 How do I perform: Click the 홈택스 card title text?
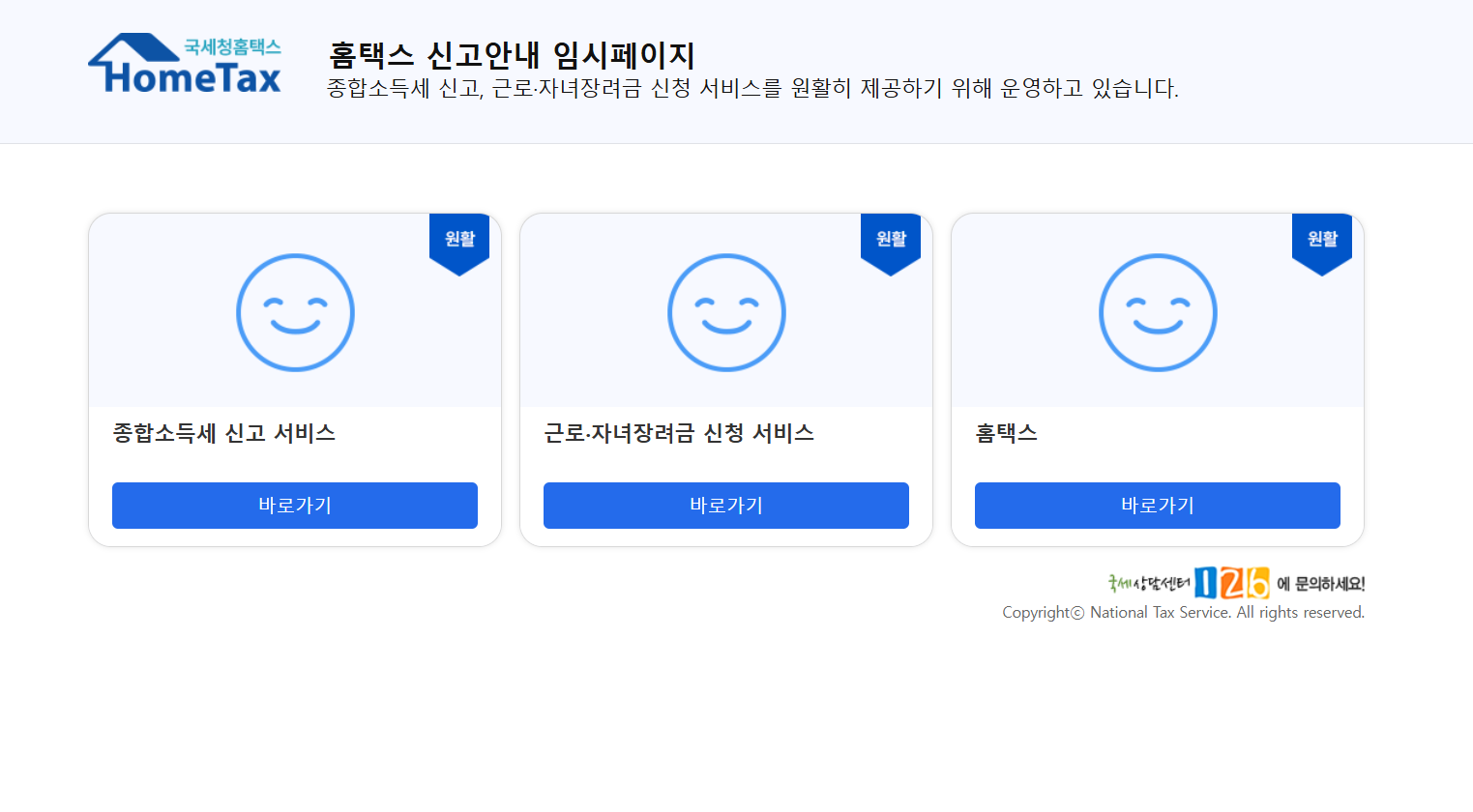point(1007,433)
